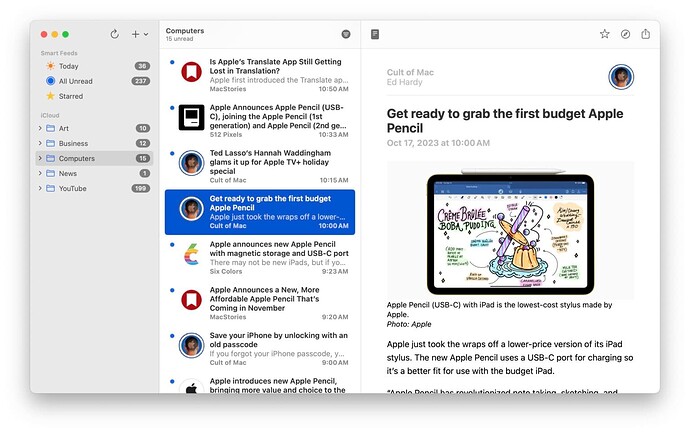Click the author name Ed Hardy
This screenshot has height=433, width=690.
point(404,82)
